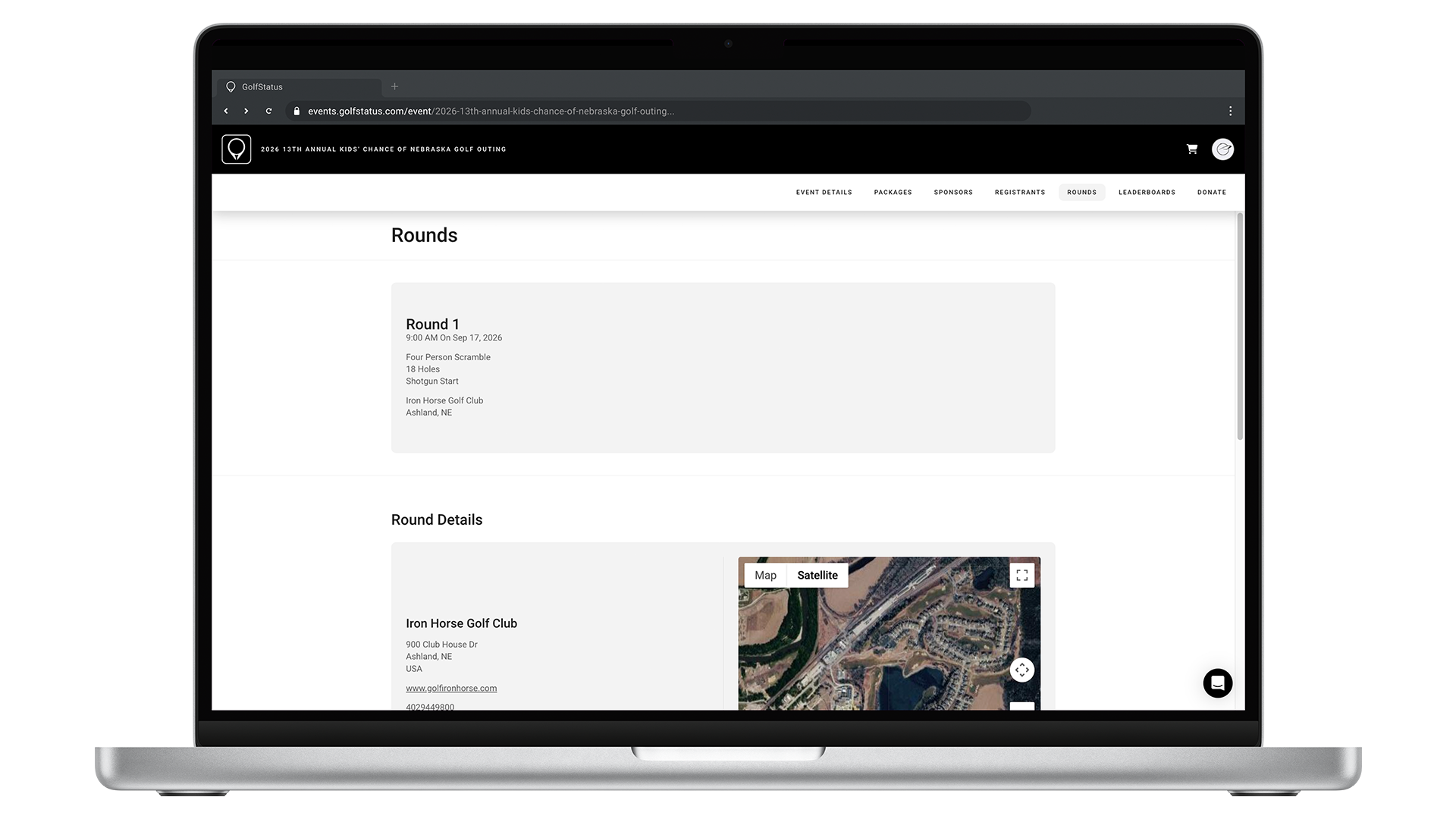Open a new browser tab
1456x819 pixels.
[394, 86]
